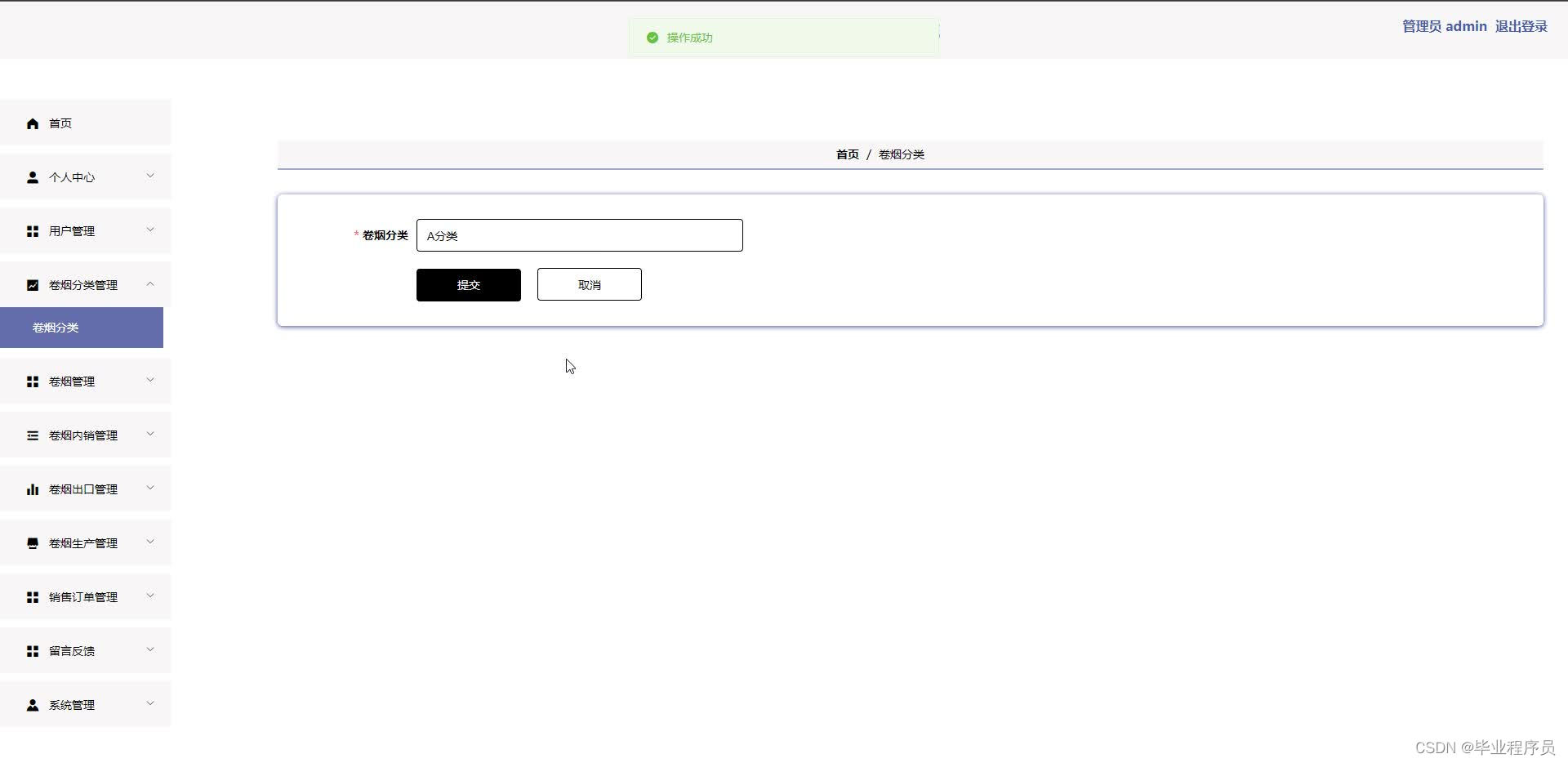Expand the 卷烟内销管理 menu chevron
This screenshot has height=763, width=1568.
(150, 434)
